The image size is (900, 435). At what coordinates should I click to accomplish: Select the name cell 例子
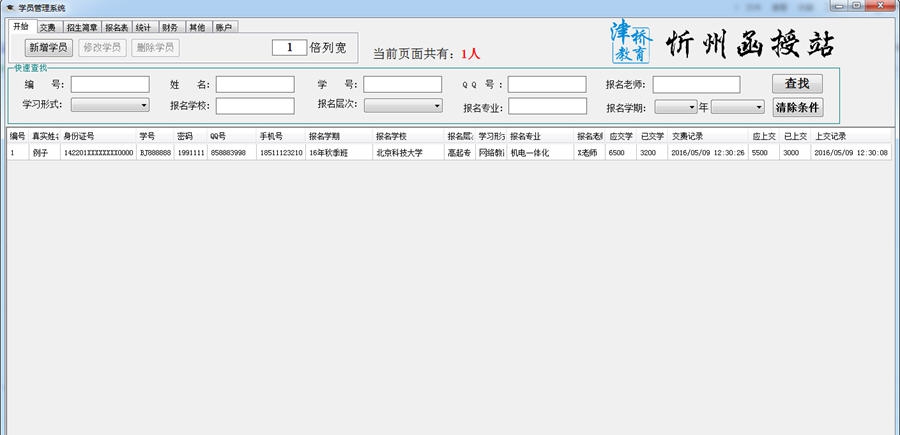point(45,153)
